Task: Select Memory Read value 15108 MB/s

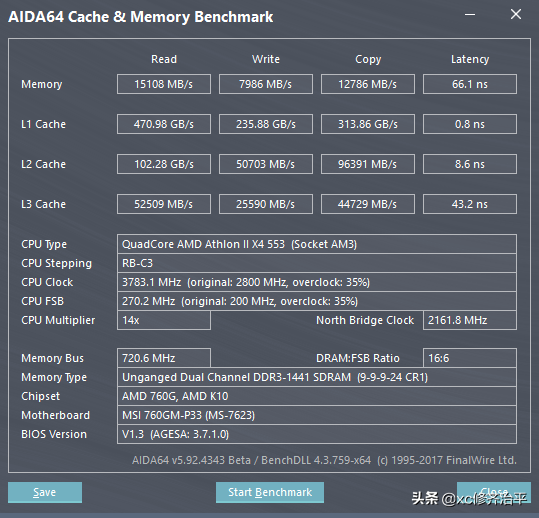Action: (164, 84)
